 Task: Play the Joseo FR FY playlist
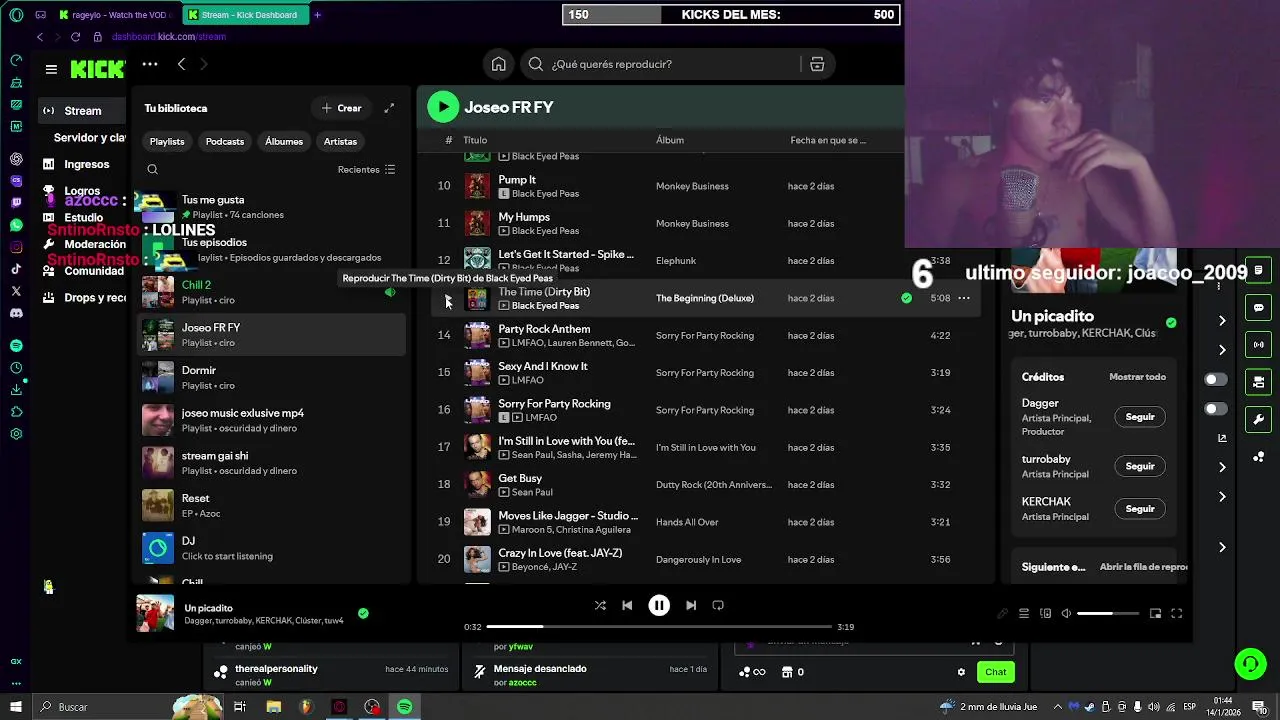pyautogui.click(x=443, y=107)
